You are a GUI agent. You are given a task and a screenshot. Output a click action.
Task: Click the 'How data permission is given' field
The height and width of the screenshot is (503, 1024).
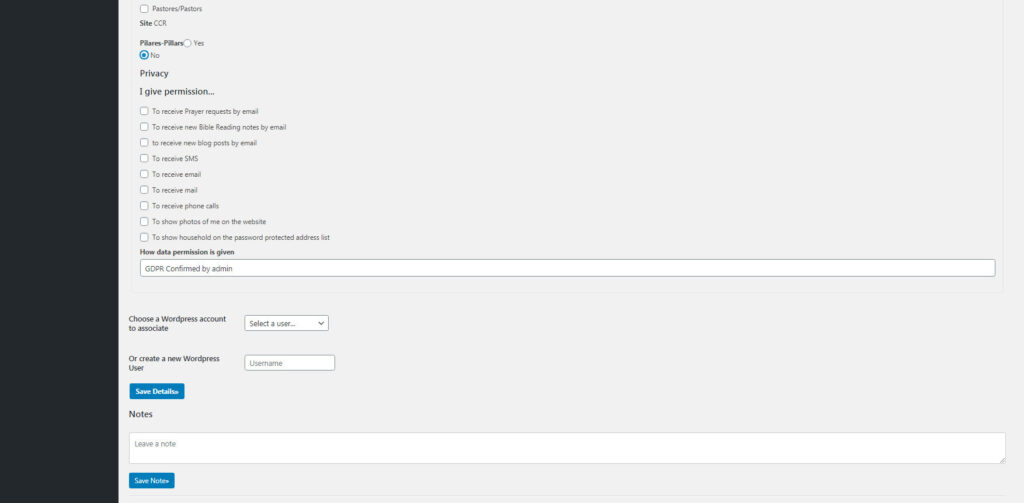pos(567,268)
